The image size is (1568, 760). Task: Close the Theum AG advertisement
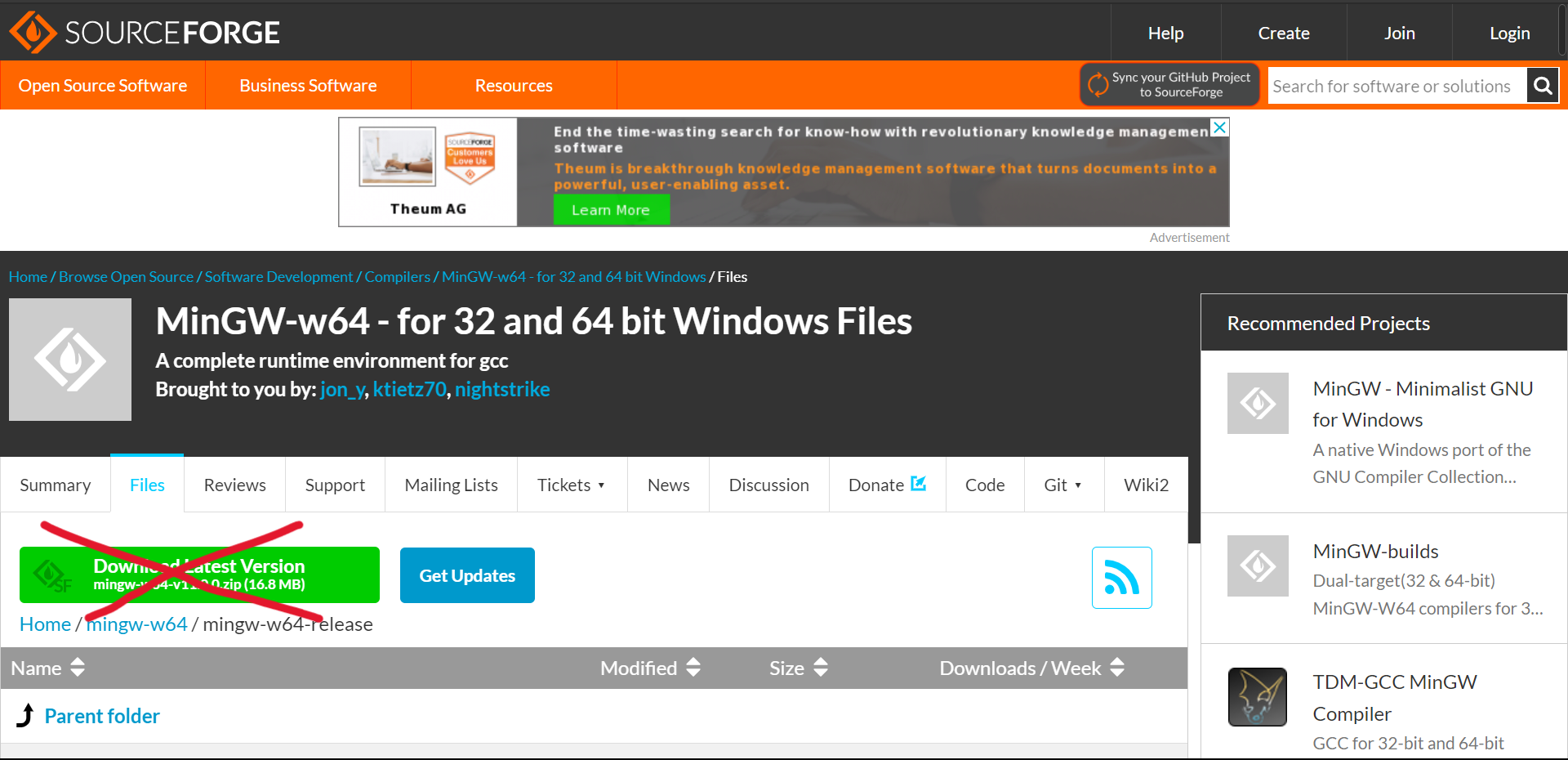1219,127
